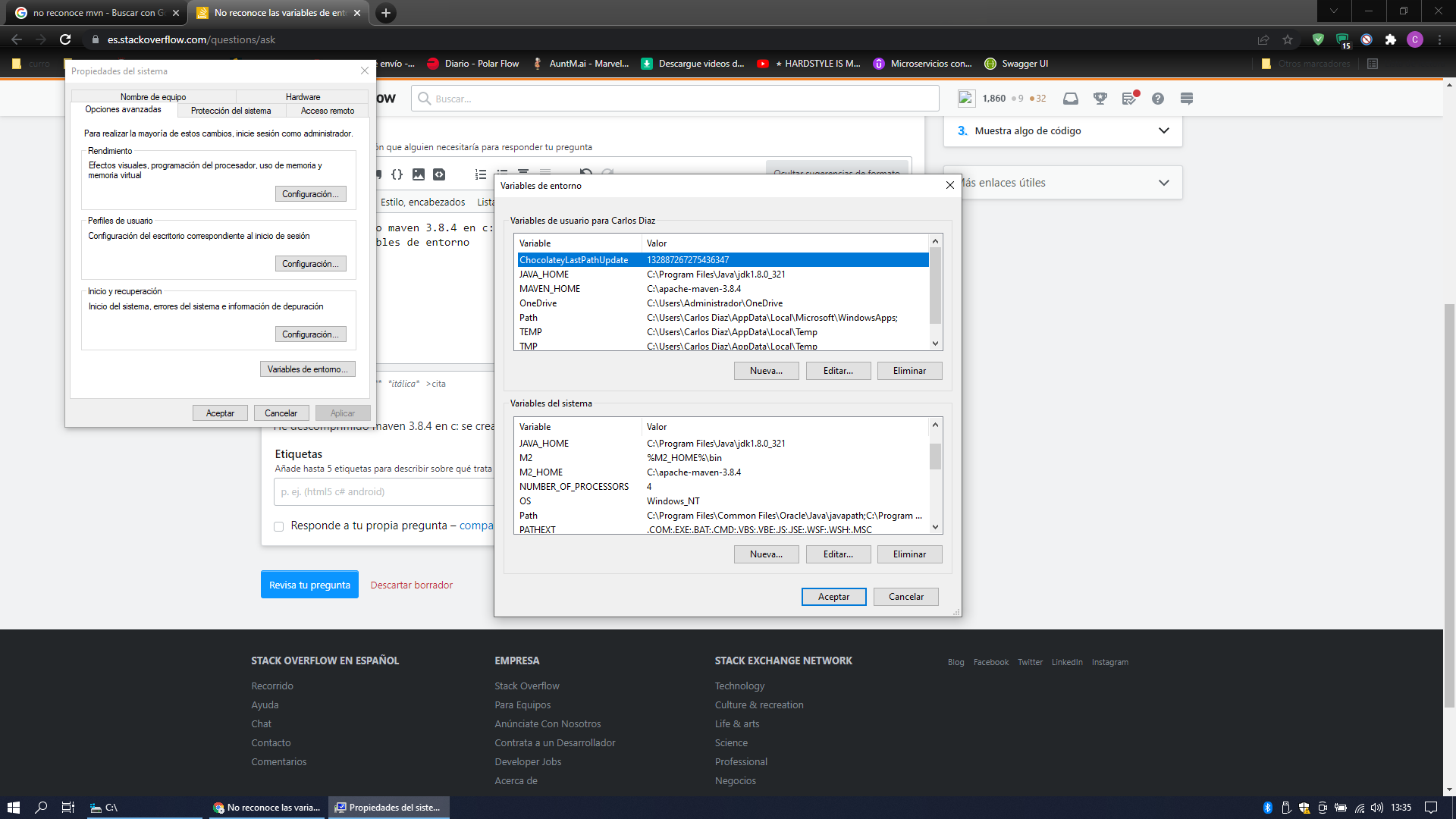
Task: Switch to 'Acceso remoto' tab
Action: point(328,111)
